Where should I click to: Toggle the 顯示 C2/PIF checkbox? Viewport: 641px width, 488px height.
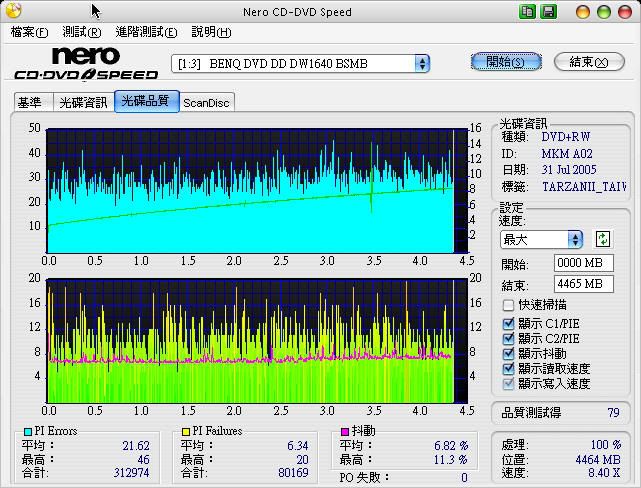[x=508, y=338]
